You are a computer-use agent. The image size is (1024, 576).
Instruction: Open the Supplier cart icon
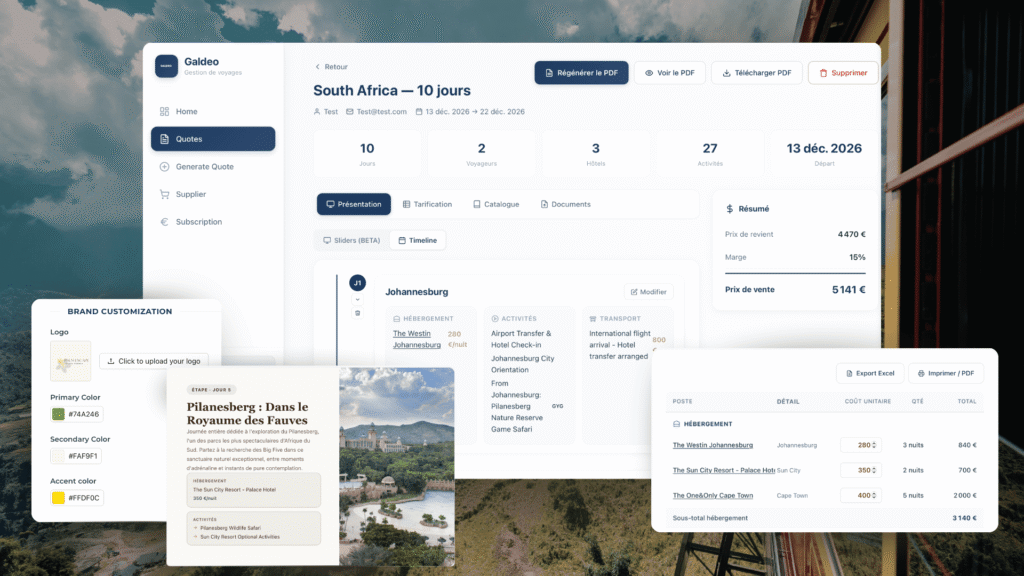(164, 194)
